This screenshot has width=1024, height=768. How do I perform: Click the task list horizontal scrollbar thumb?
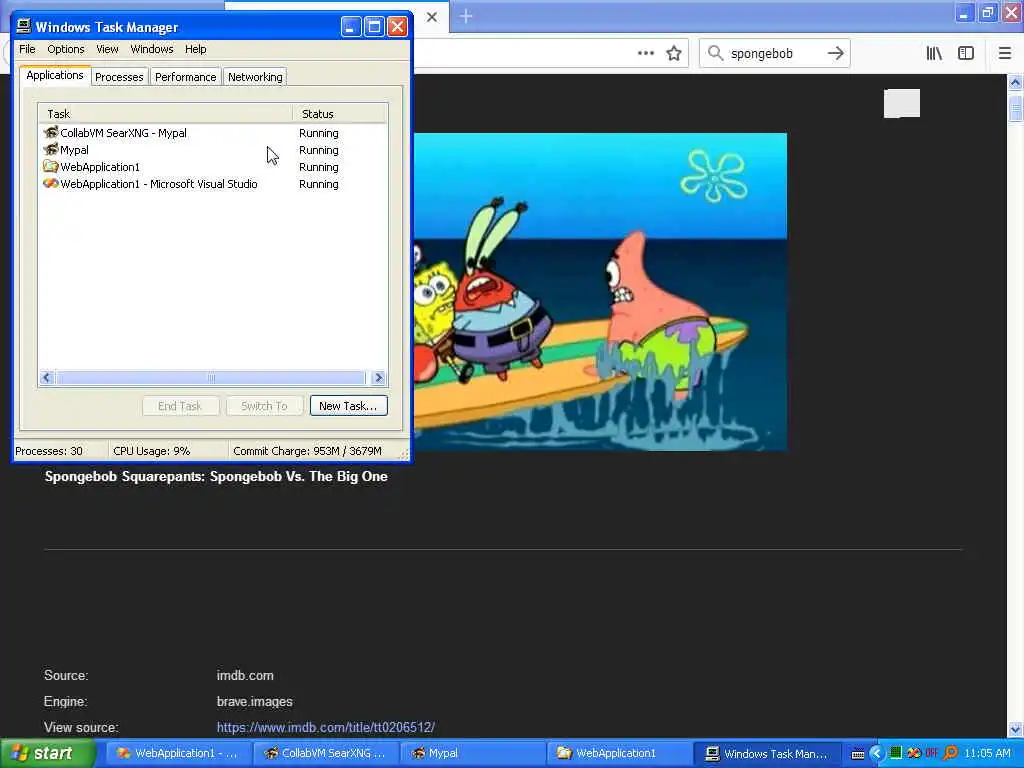coord(210,377)
